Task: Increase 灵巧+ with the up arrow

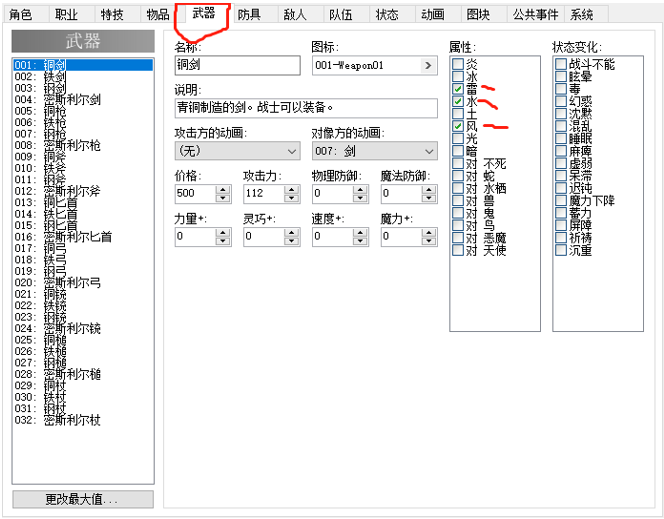Action: click(x=292, y=232)
